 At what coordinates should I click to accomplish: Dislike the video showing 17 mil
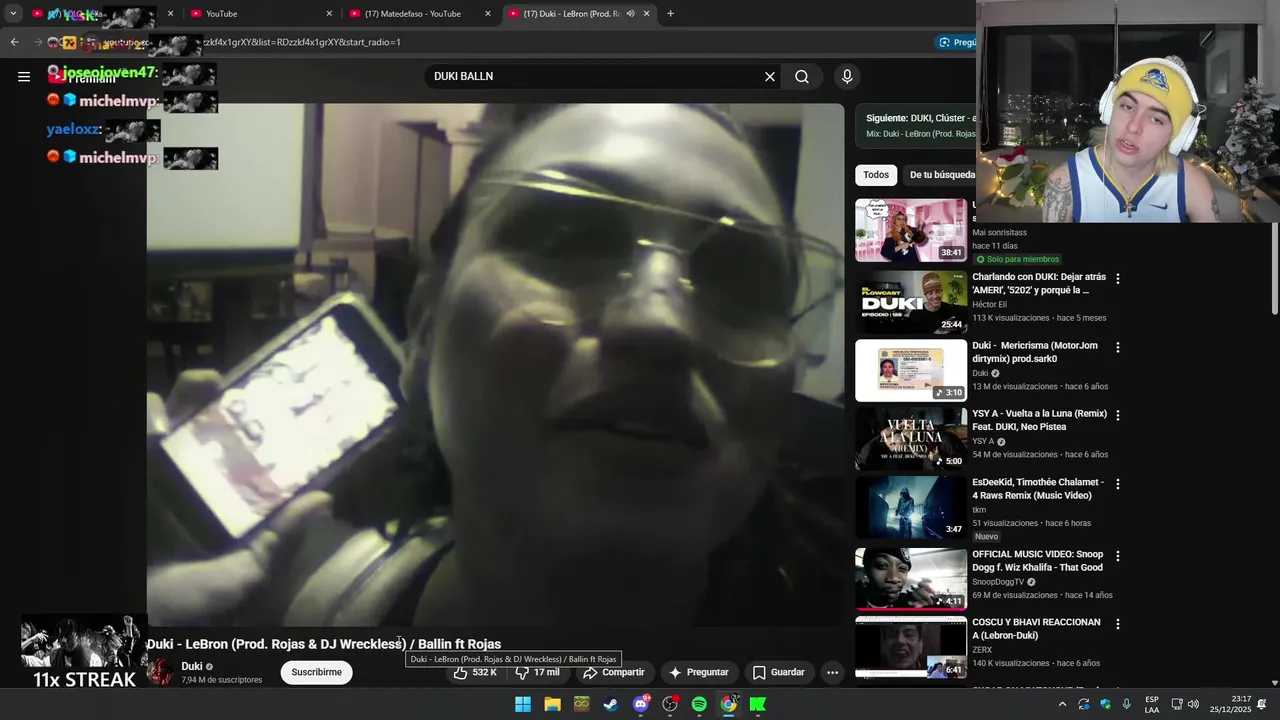click(x=536, y=672)
